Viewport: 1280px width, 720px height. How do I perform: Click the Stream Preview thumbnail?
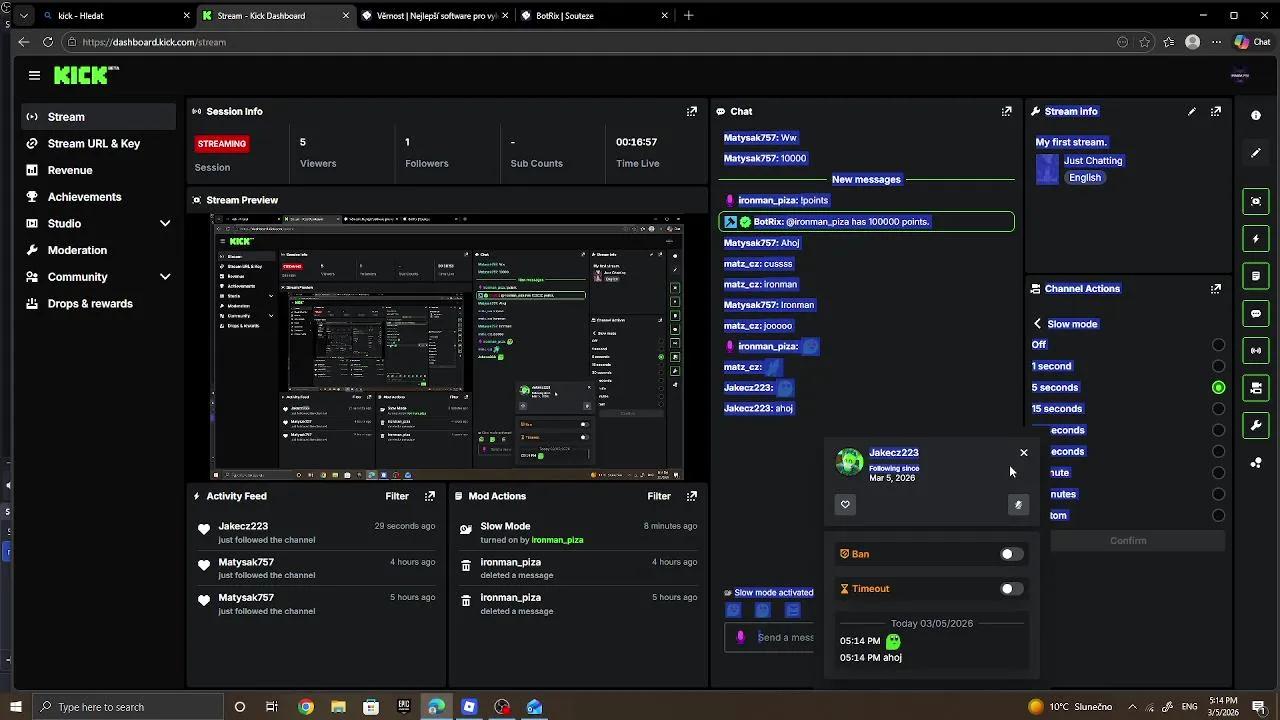click(x=447, y=347)
